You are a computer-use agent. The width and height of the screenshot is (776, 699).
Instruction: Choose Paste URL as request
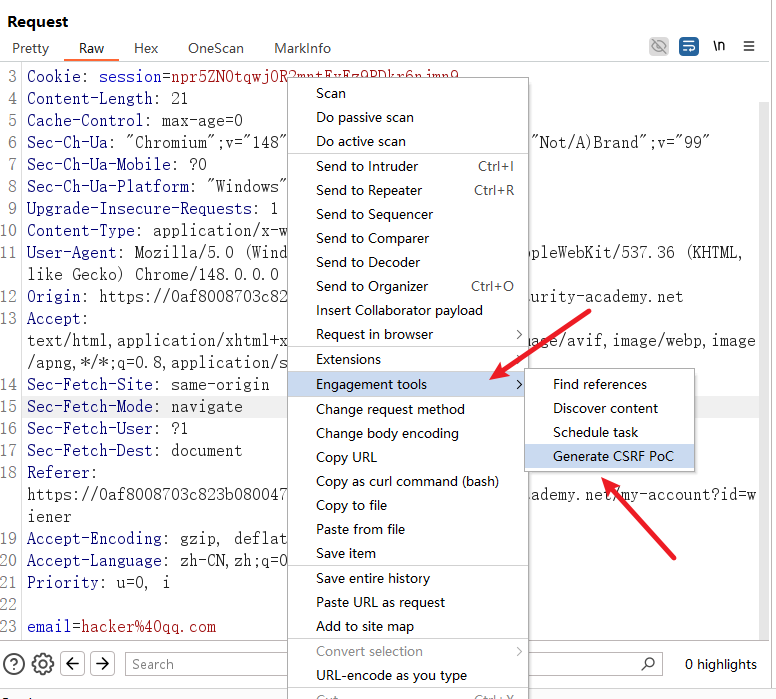408,602
